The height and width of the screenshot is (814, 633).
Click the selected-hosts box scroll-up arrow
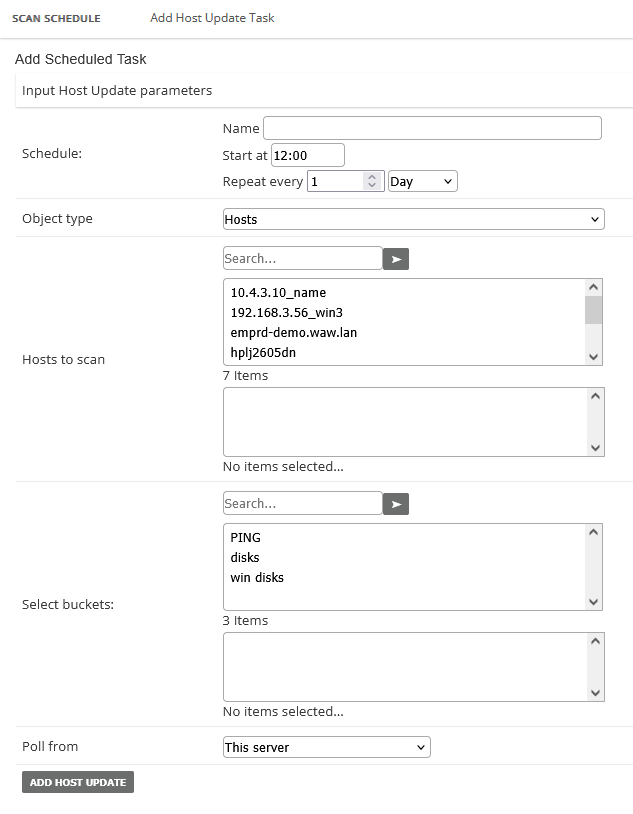(x=594, y=394)
